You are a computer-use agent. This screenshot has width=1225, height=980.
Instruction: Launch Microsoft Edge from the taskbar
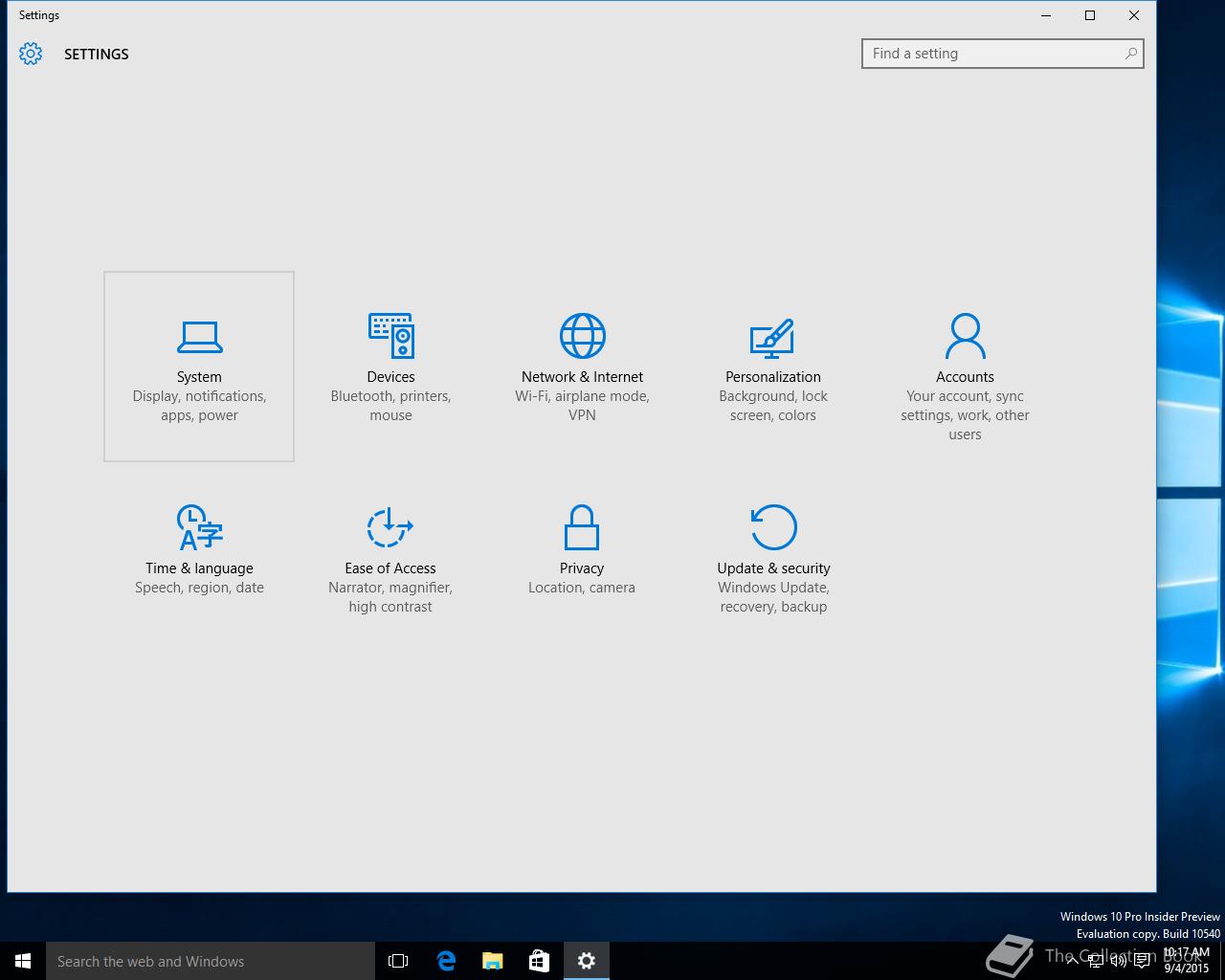point(446,961)
